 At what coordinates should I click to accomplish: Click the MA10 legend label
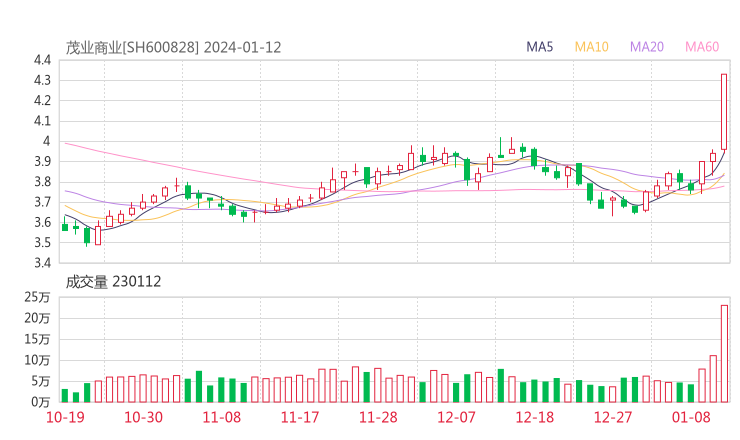coord(591,47)
